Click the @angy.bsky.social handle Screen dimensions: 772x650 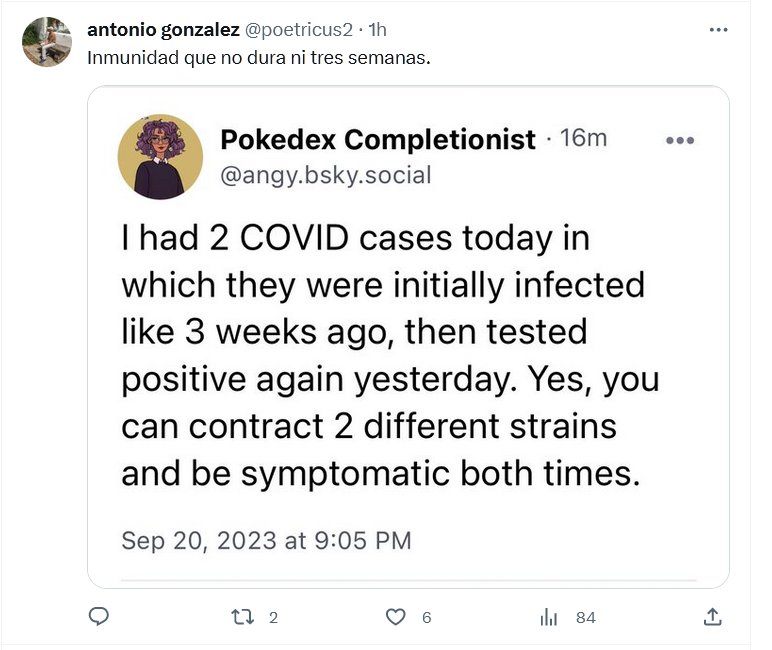[x=326, y=176]
